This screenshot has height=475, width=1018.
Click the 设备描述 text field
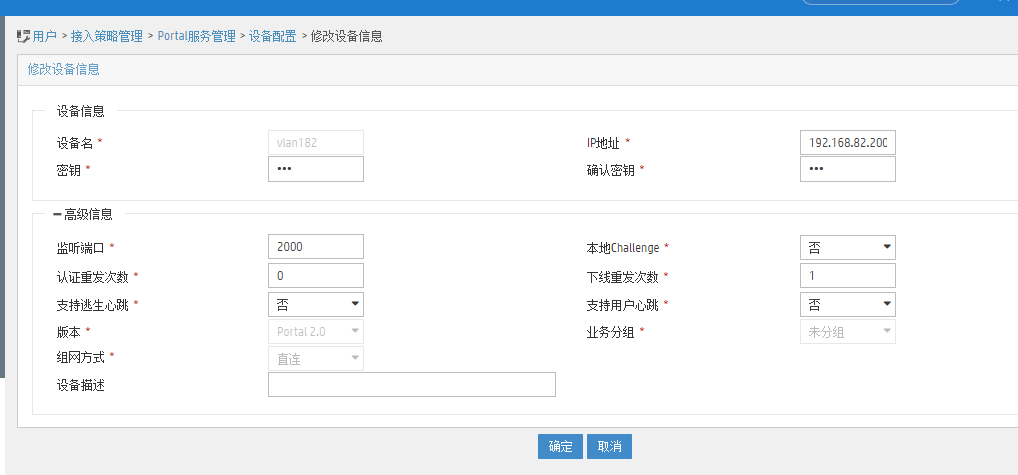[411, 385]
